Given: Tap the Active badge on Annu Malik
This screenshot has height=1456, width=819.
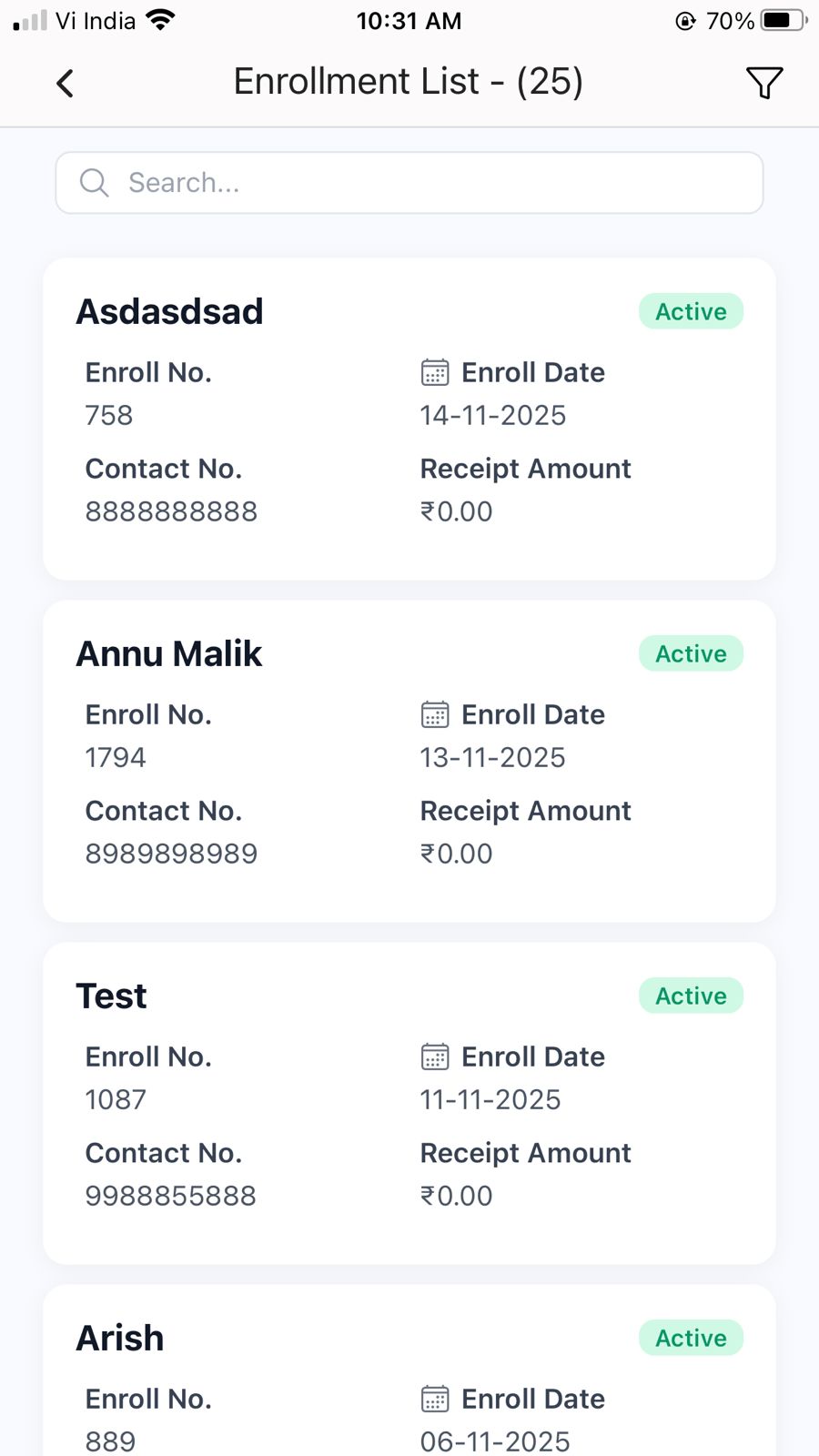Looking at the screenshot, I should coord(691,653).
